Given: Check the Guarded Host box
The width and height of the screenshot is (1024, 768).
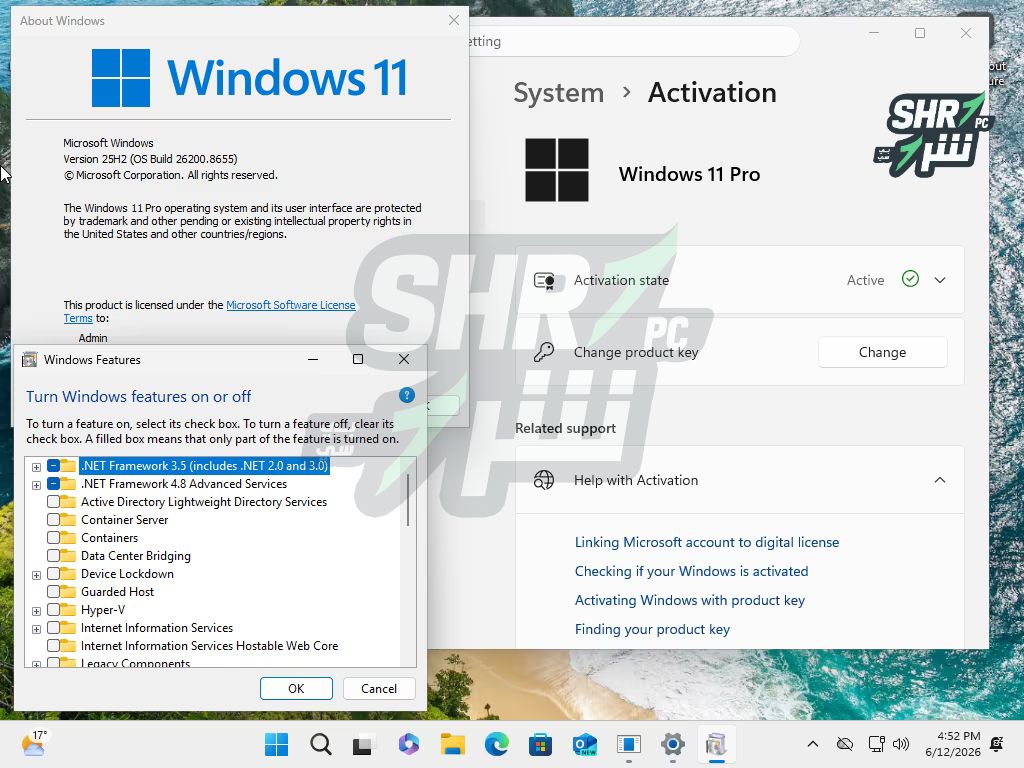Looking at the screenshot, I should (x=54, y=592).
